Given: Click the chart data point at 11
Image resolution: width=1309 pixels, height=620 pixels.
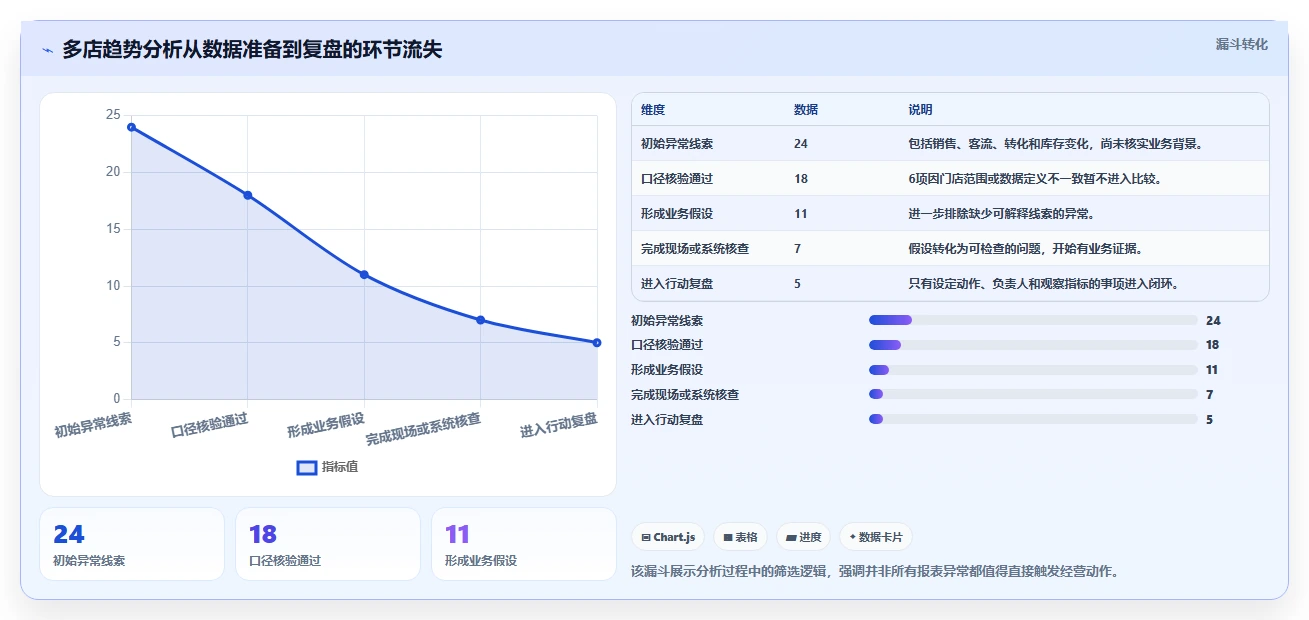Looking at the screenshot, I should point(364,274).
